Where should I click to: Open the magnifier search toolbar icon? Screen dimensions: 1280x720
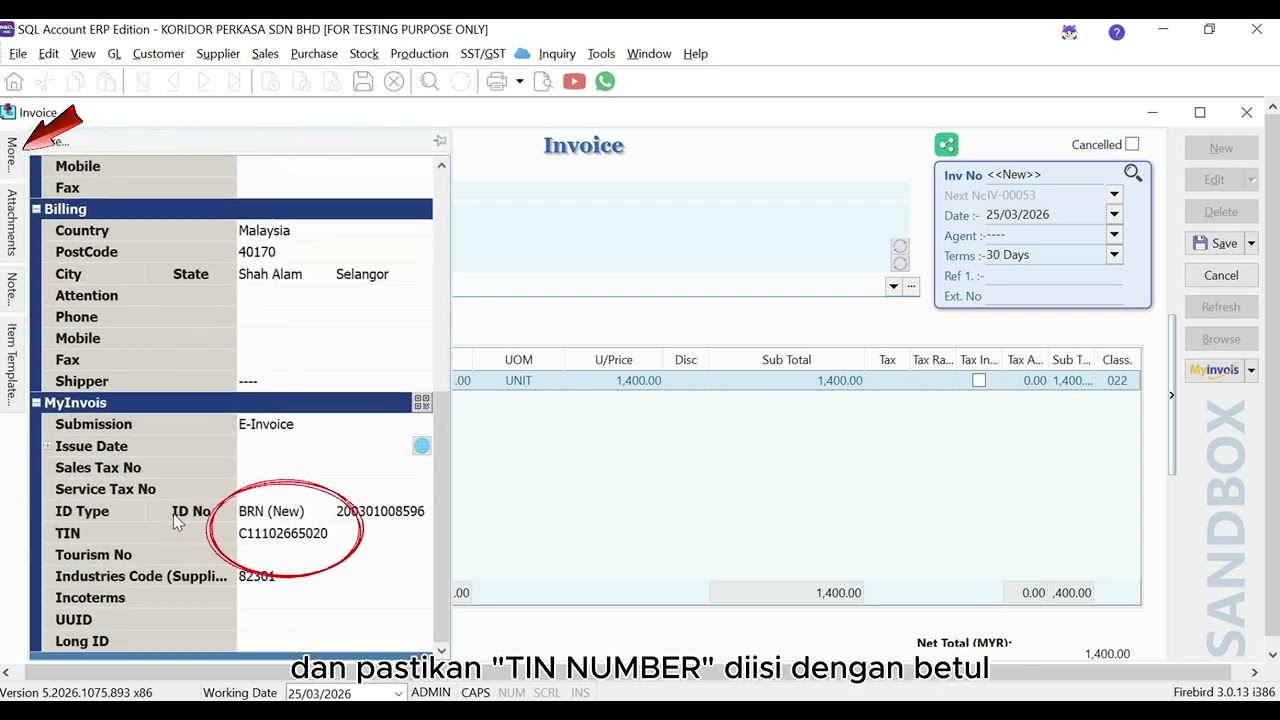tap(430, 82)
